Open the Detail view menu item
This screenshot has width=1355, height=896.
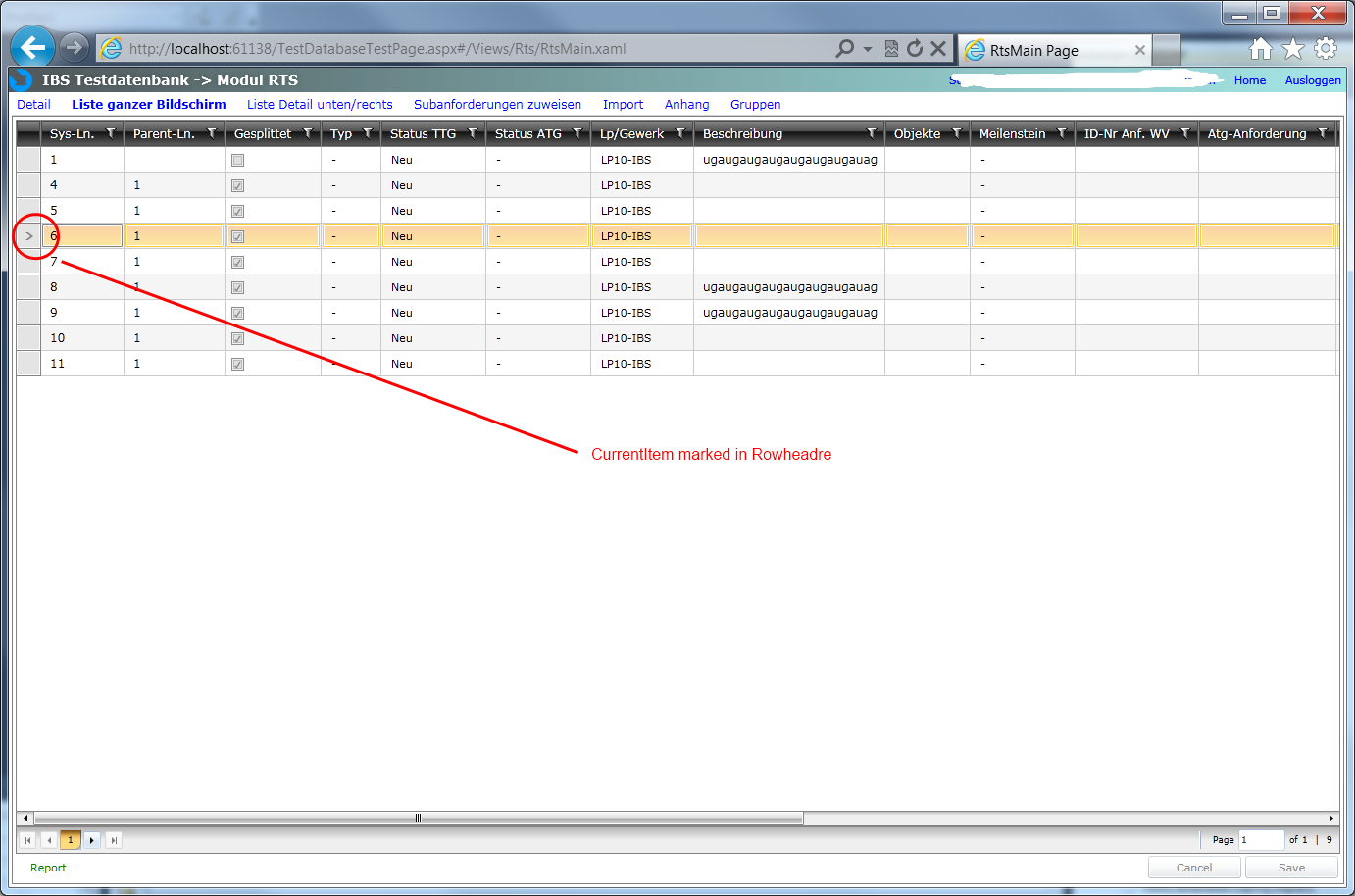tap(33, 105)
